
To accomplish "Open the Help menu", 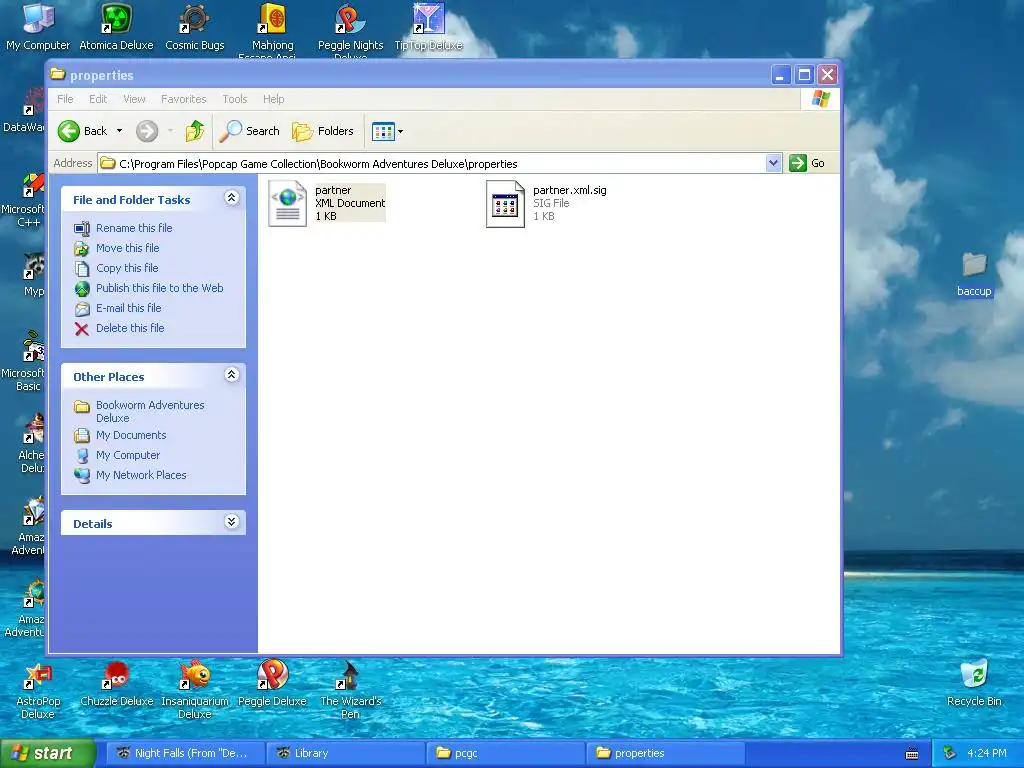I will point(274,99).
